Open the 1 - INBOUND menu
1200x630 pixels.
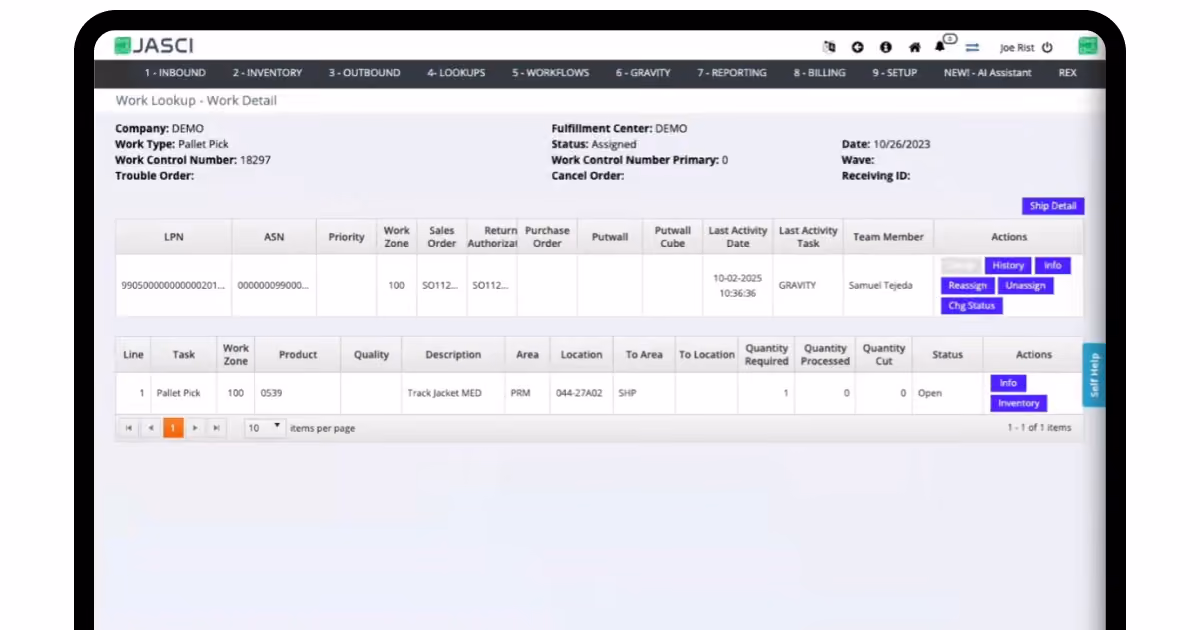click(x=175, y=73)
